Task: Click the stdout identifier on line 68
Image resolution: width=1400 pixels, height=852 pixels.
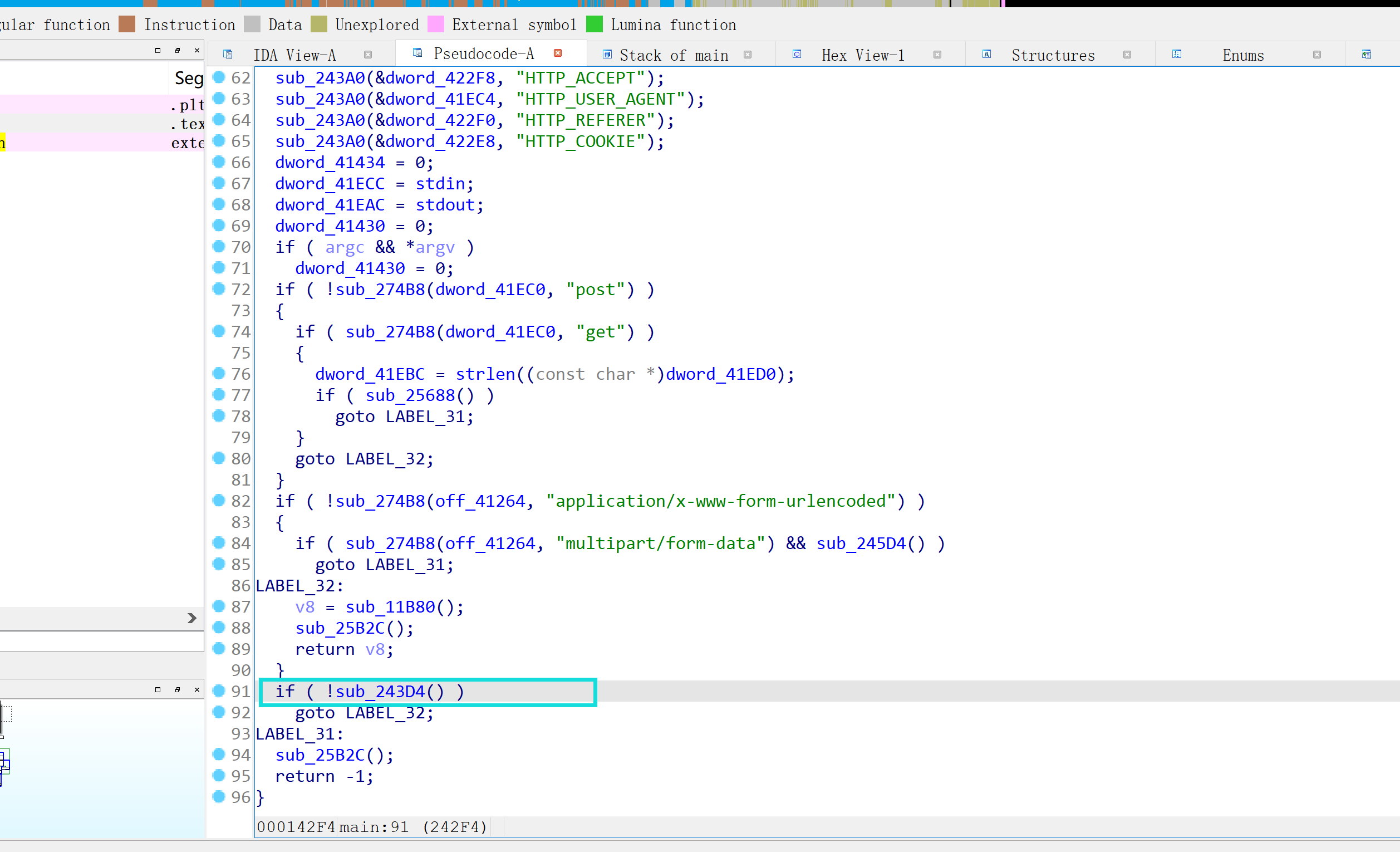Action: click(x=445, y=205)
